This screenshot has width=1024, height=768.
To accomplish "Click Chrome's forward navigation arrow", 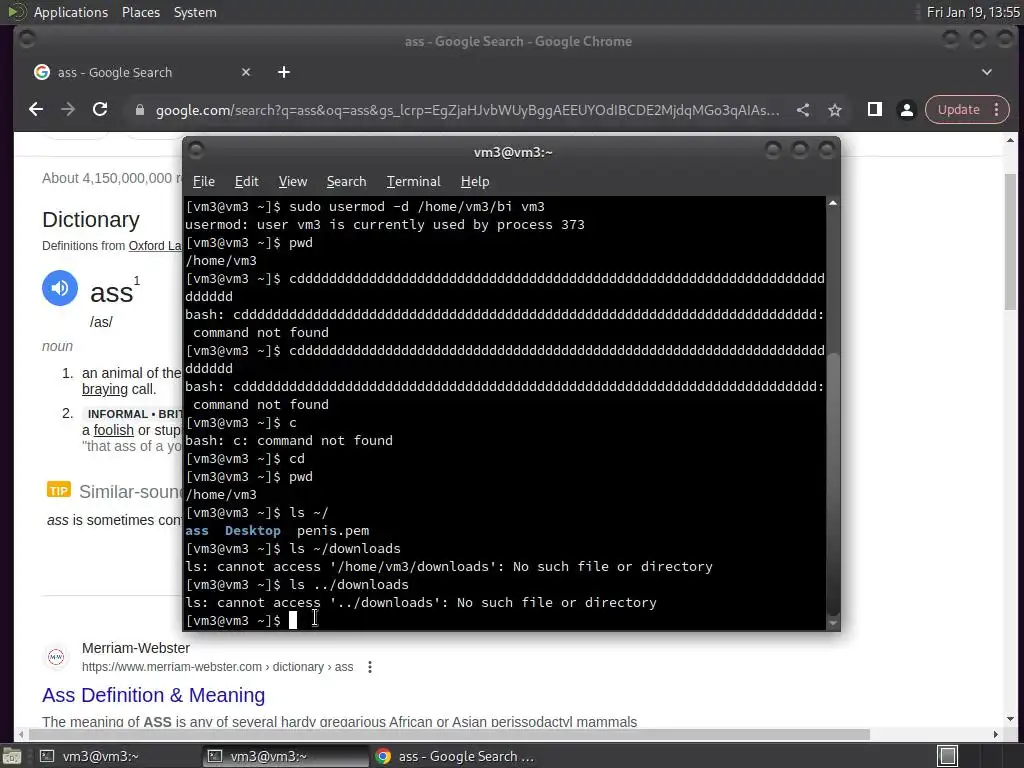I will 68,110.
